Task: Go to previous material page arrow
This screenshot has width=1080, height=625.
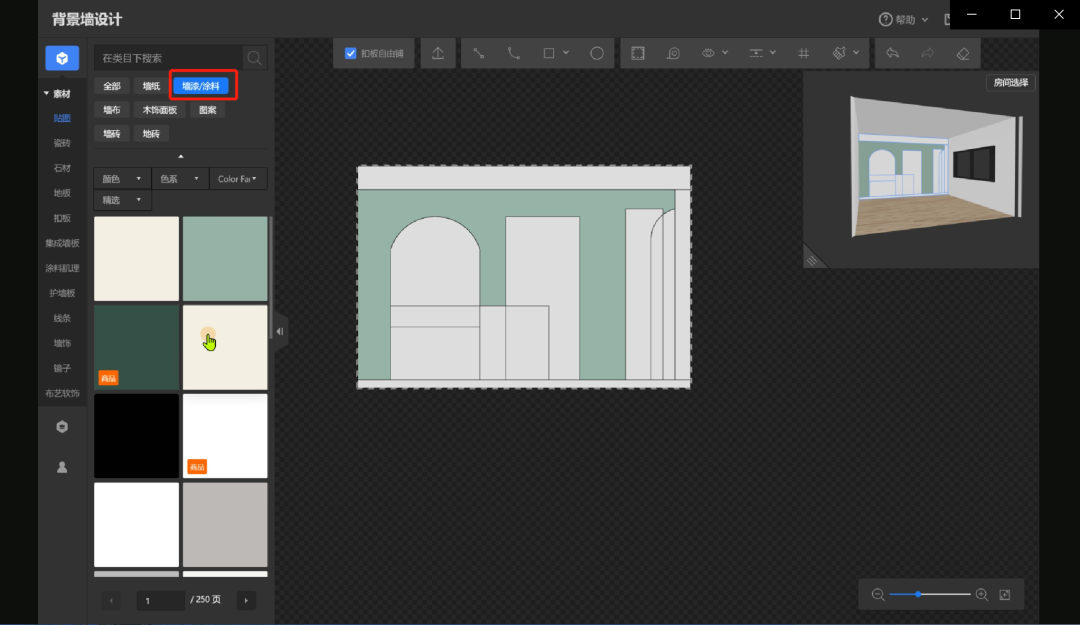Action: 111,601
